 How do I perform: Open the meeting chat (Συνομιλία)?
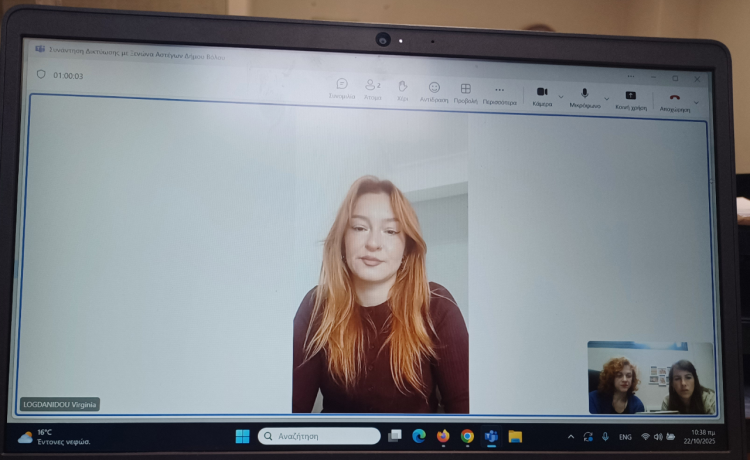click(x=342, y=89)
